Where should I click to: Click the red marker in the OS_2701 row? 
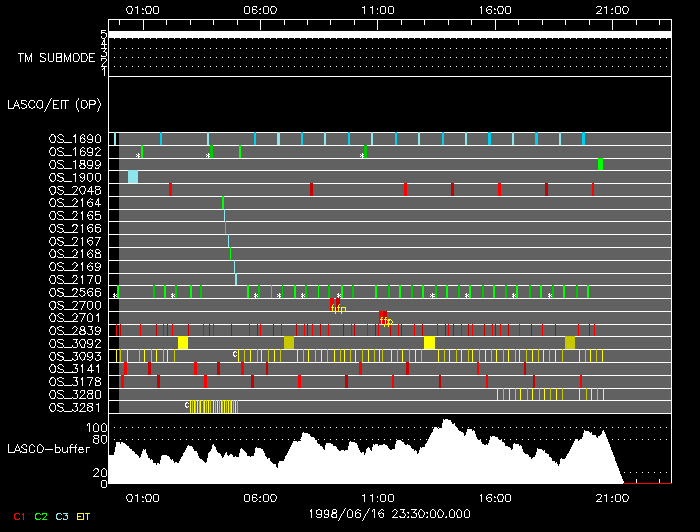[x=383, y=316]
